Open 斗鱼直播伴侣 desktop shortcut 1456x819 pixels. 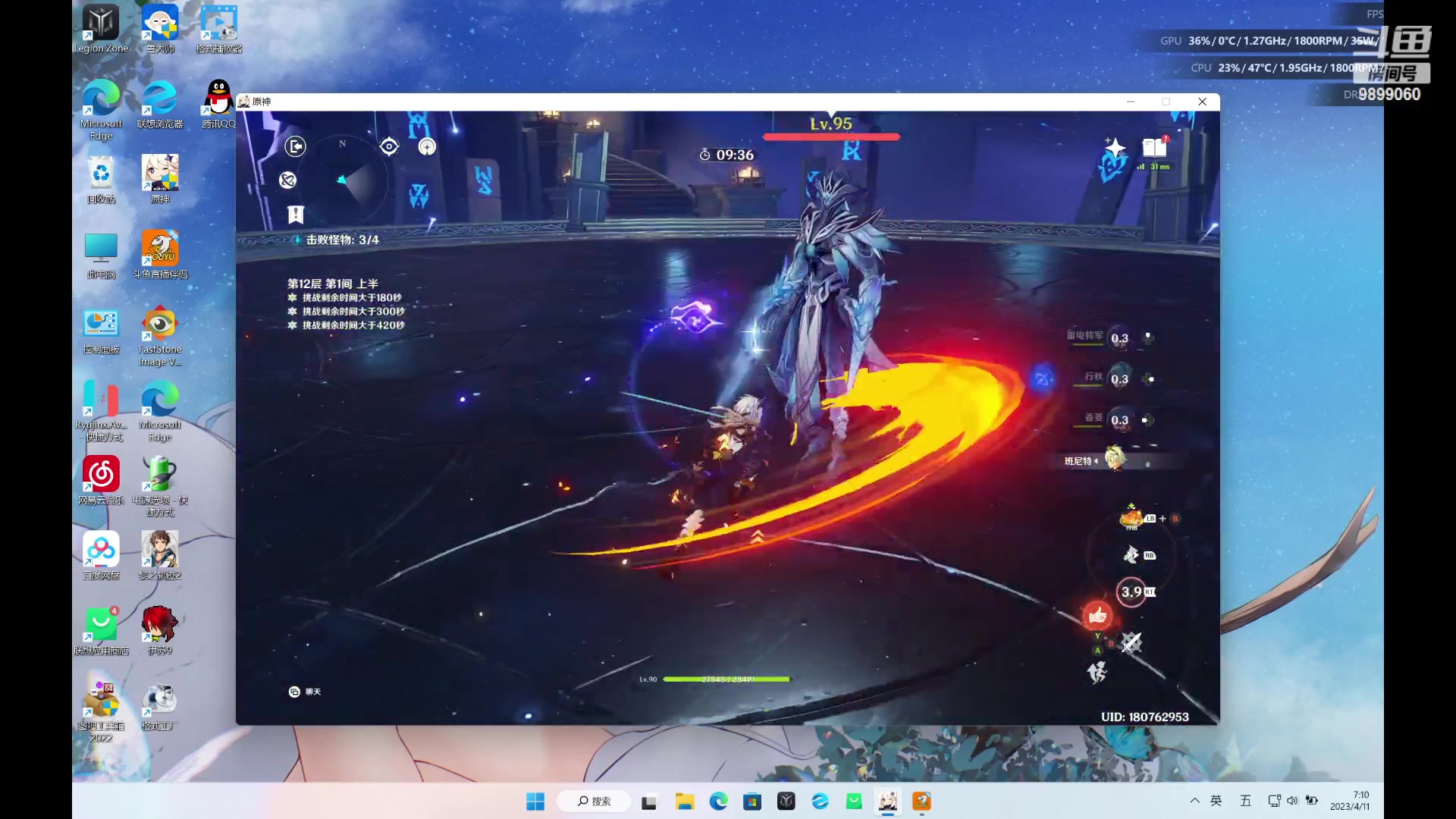pos(160,255)
